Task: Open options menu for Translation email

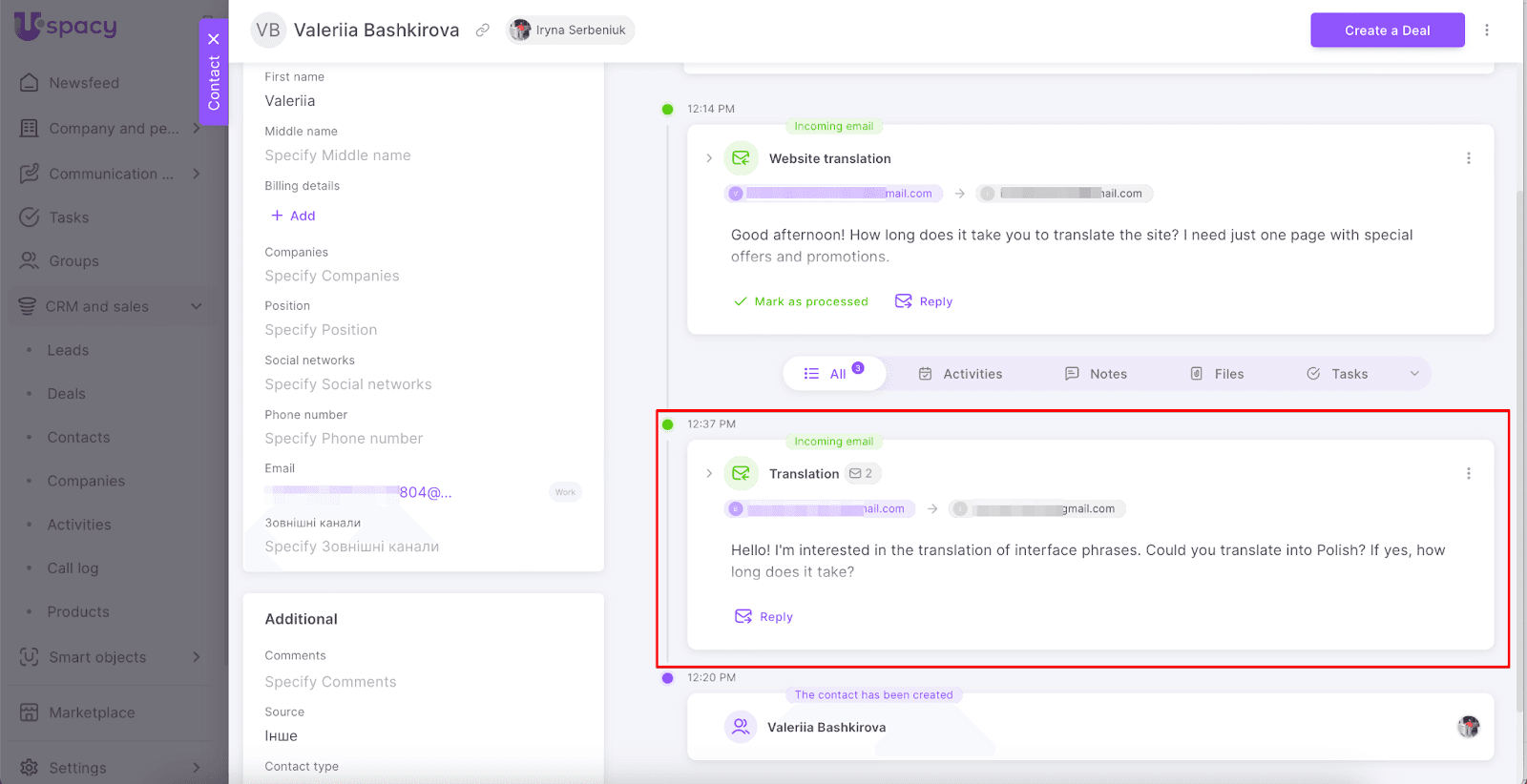Action: [x=1468, y=474]
